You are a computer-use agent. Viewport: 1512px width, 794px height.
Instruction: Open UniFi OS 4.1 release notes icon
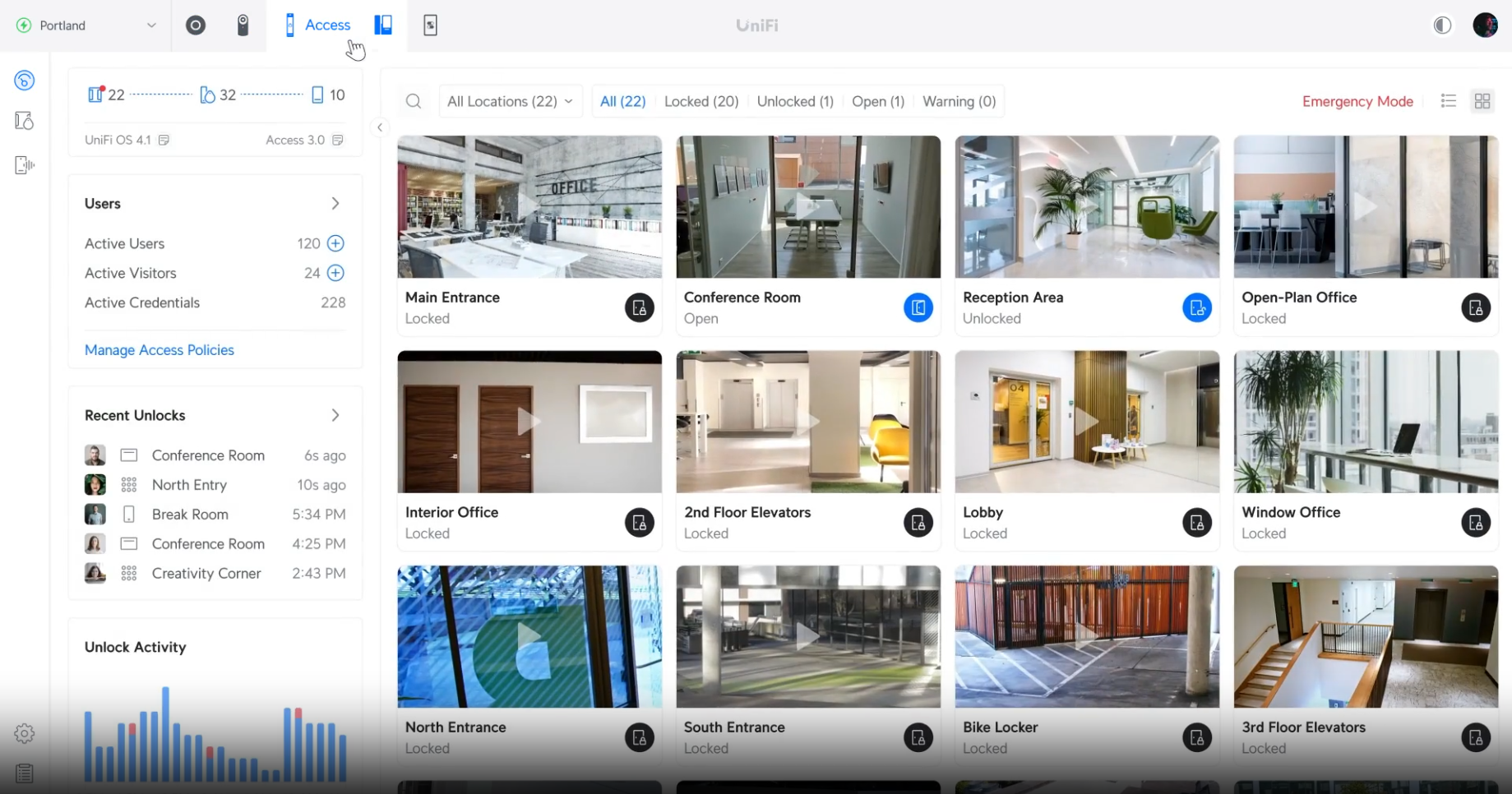164,140
